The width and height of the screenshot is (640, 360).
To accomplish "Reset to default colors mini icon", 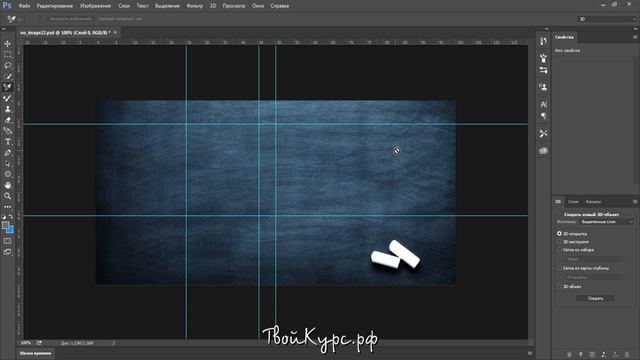I will click(x=4, y=217).
